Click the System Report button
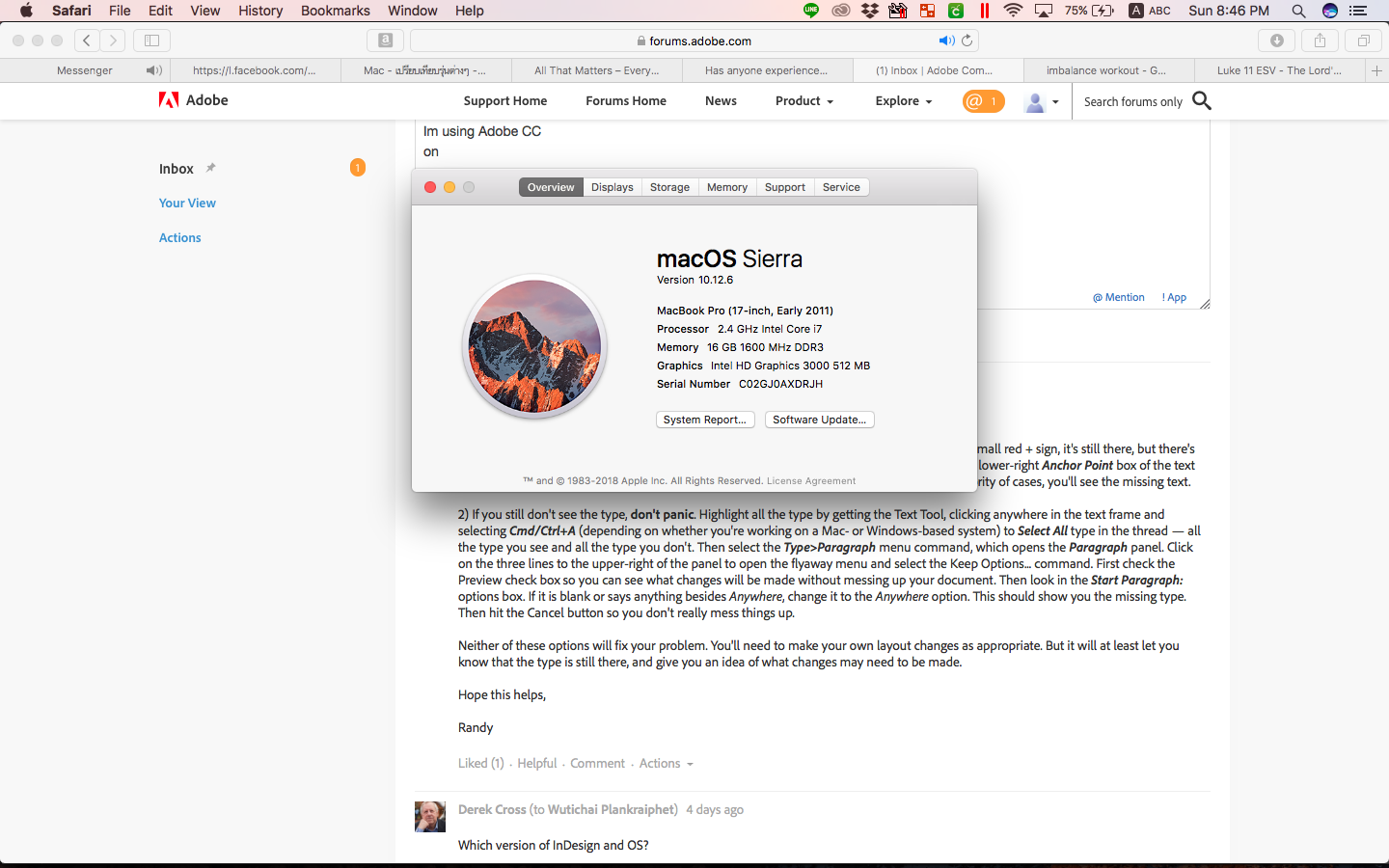 pyautogui.click(x=705, y=420)
